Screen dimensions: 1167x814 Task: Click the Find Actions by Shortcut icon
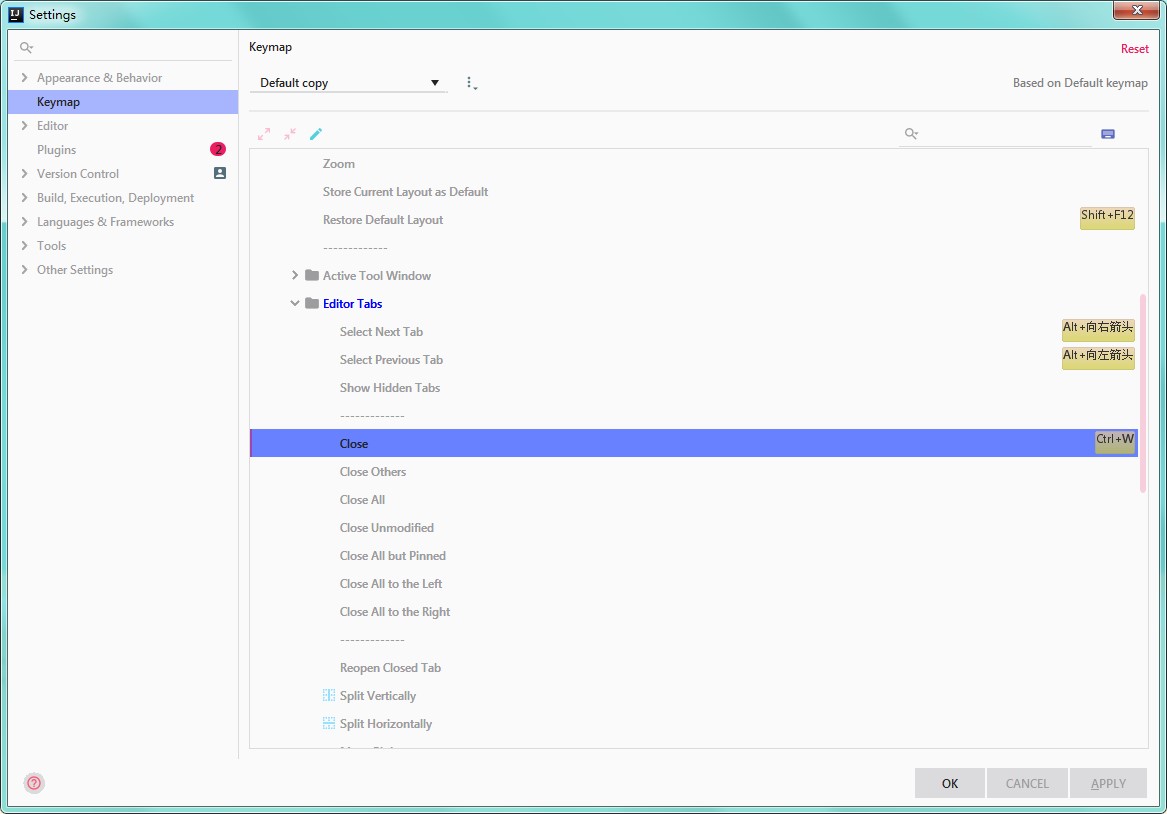tap(1107, 134)
